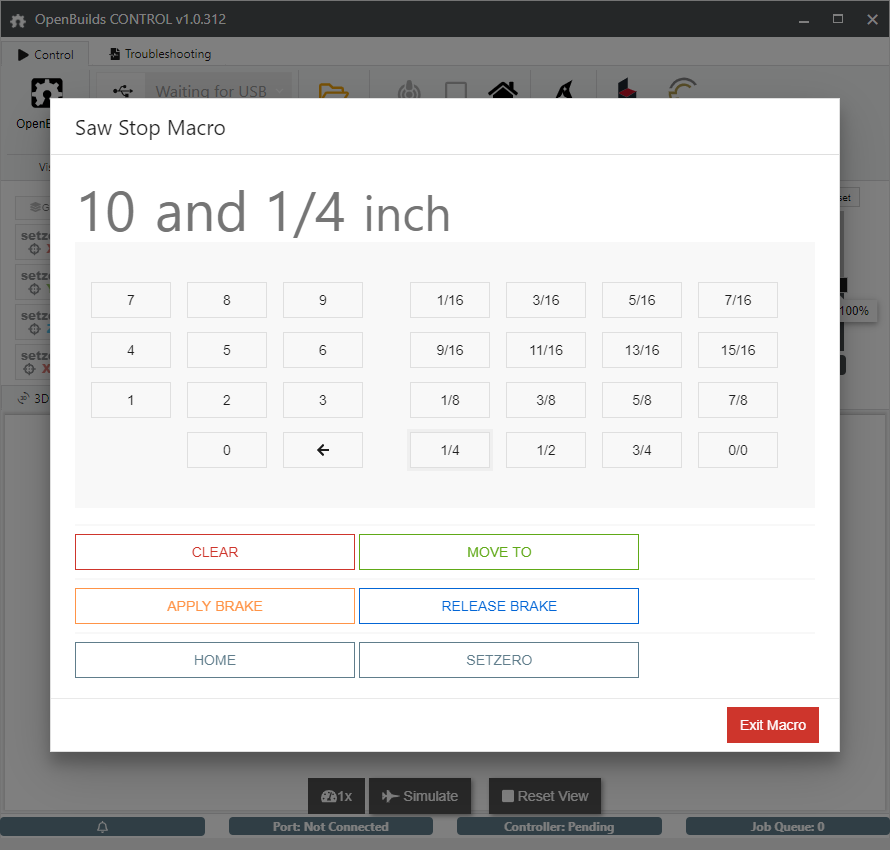Viewport: 890px width, 850px height.
Task: Click the Reset View button
Action: [545, 796]
